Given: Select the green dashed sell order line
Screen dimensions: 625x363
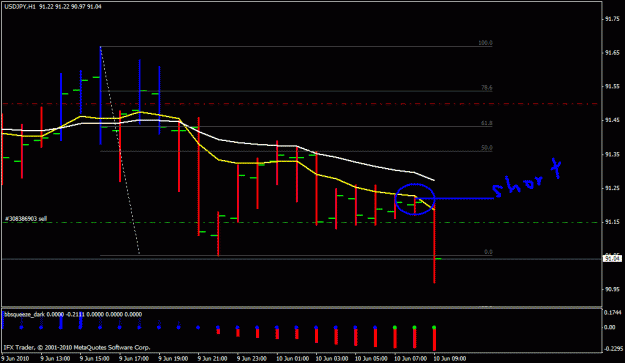Looking at the screenshot, I should [301, 222].
